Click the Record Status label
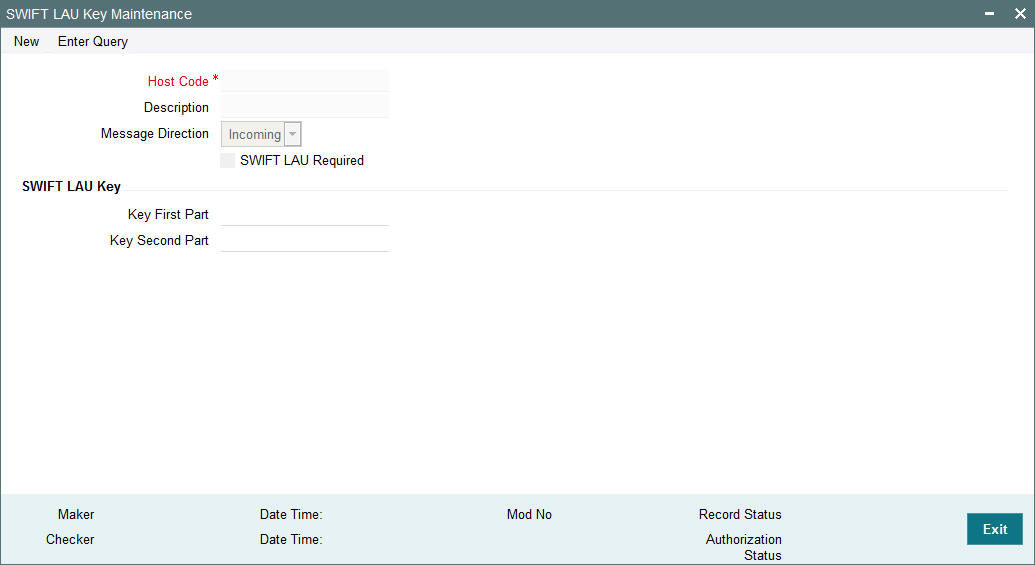This screenshot has width=1035, height=565. (740, 514)
